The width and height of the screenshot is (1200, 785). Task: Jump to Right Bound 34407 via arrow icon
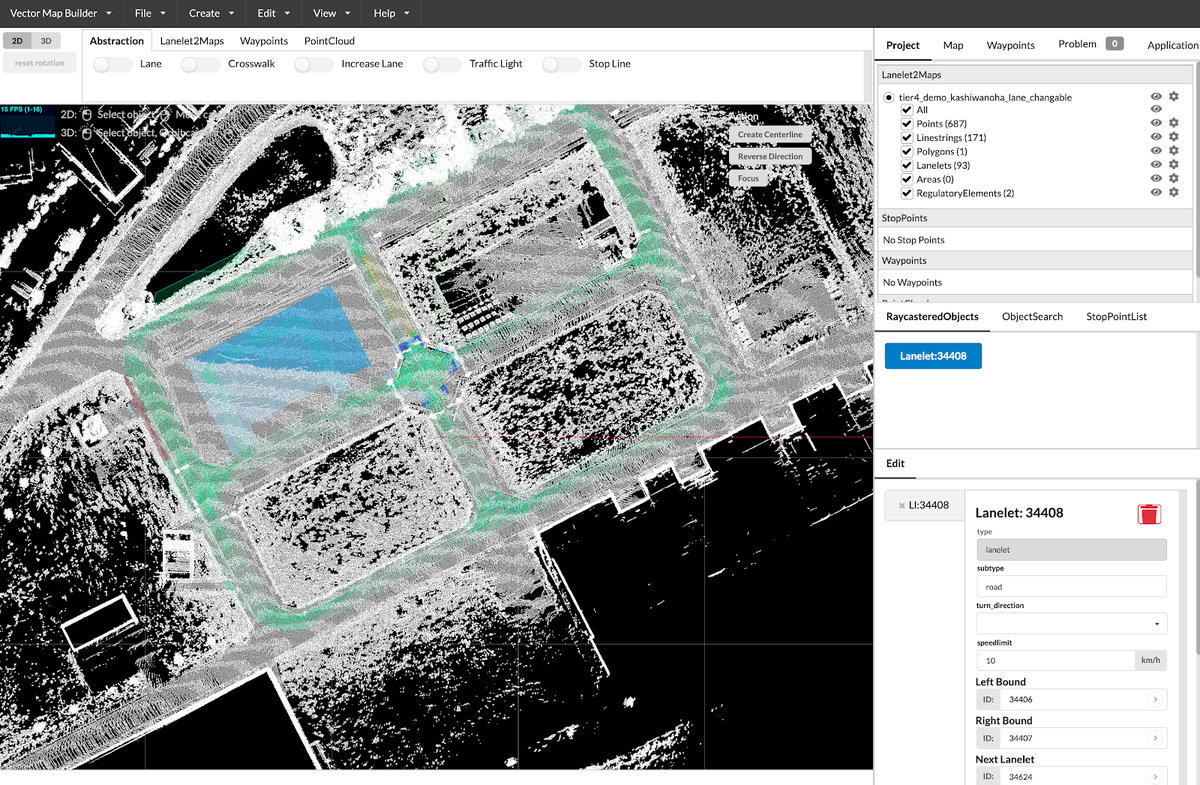click(1155, 738)
